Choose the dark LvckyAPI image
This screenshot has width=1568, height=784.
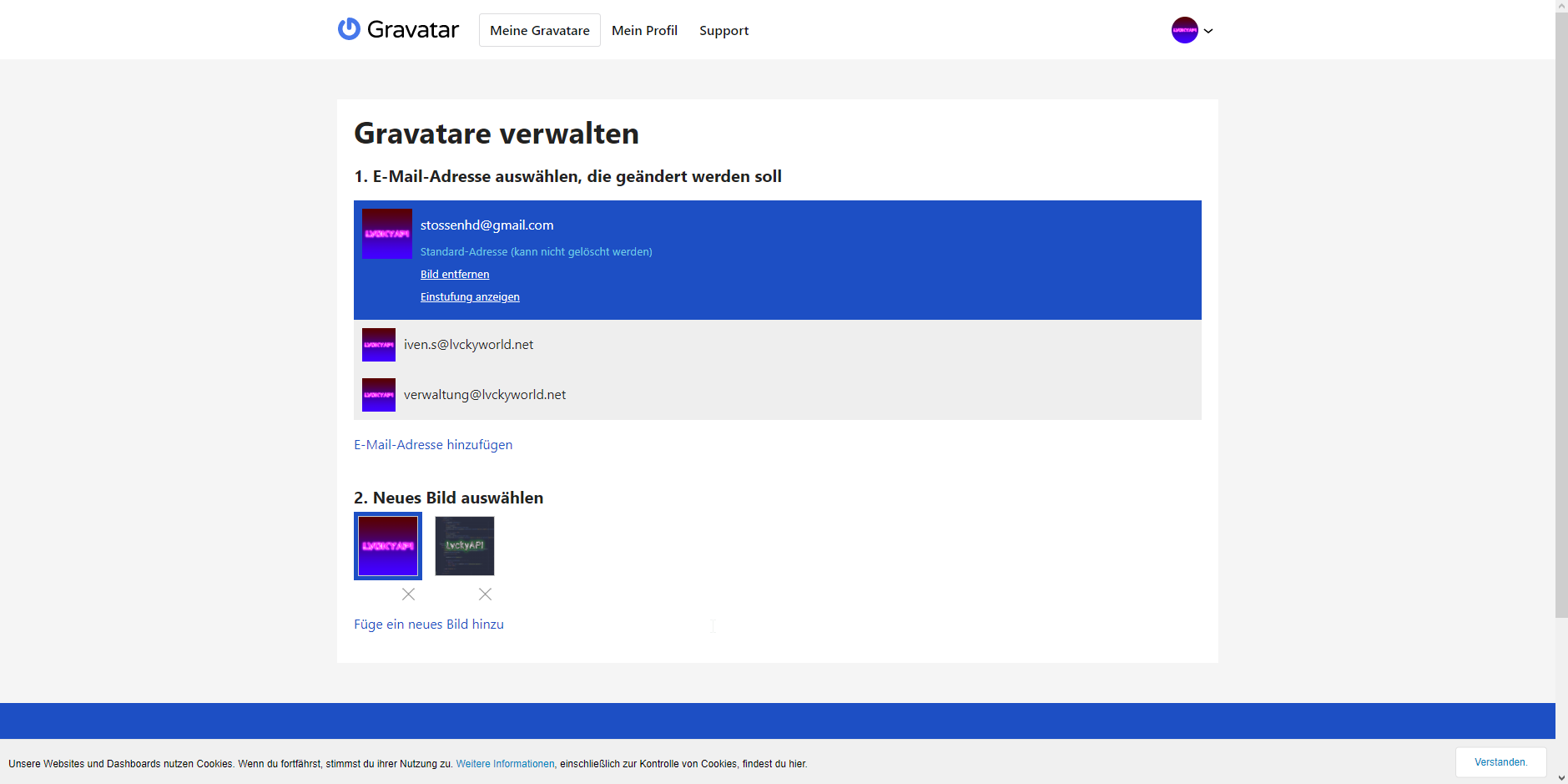click(x=465, y=546)
